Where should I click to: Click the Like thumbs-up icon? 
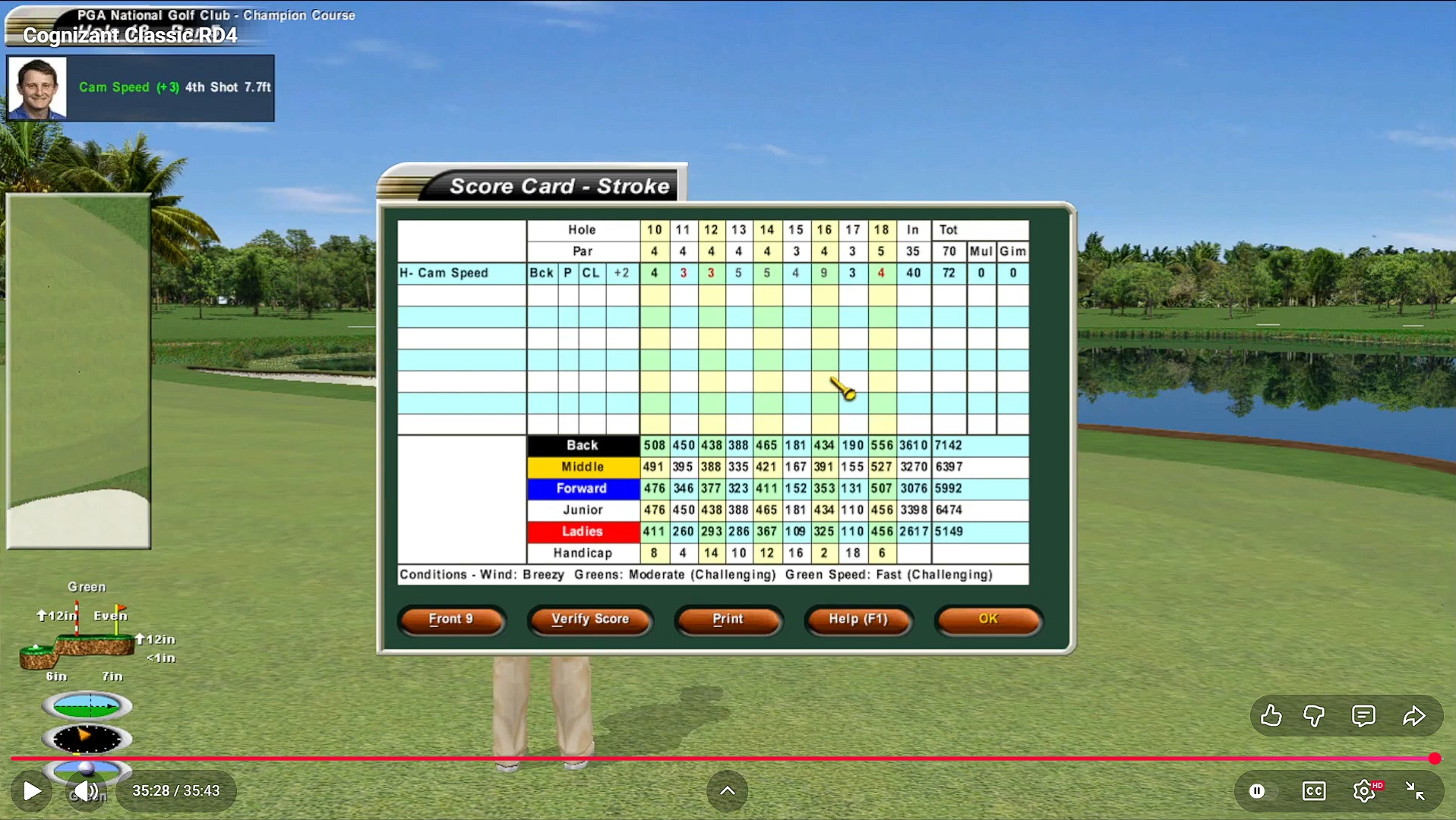click(x=1271, y=715)
